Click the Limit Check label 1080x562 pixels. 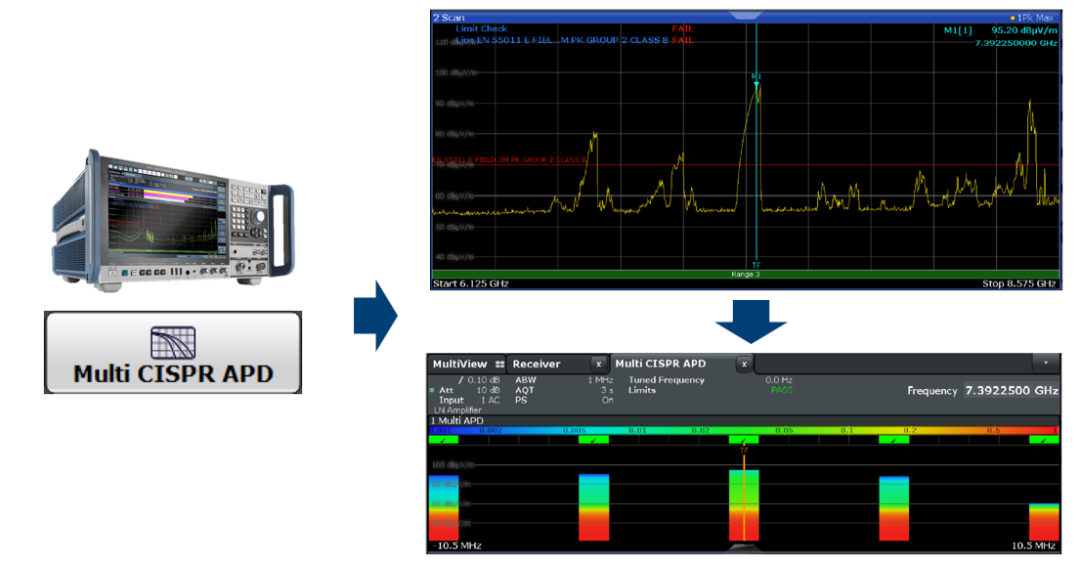point(481,29)
